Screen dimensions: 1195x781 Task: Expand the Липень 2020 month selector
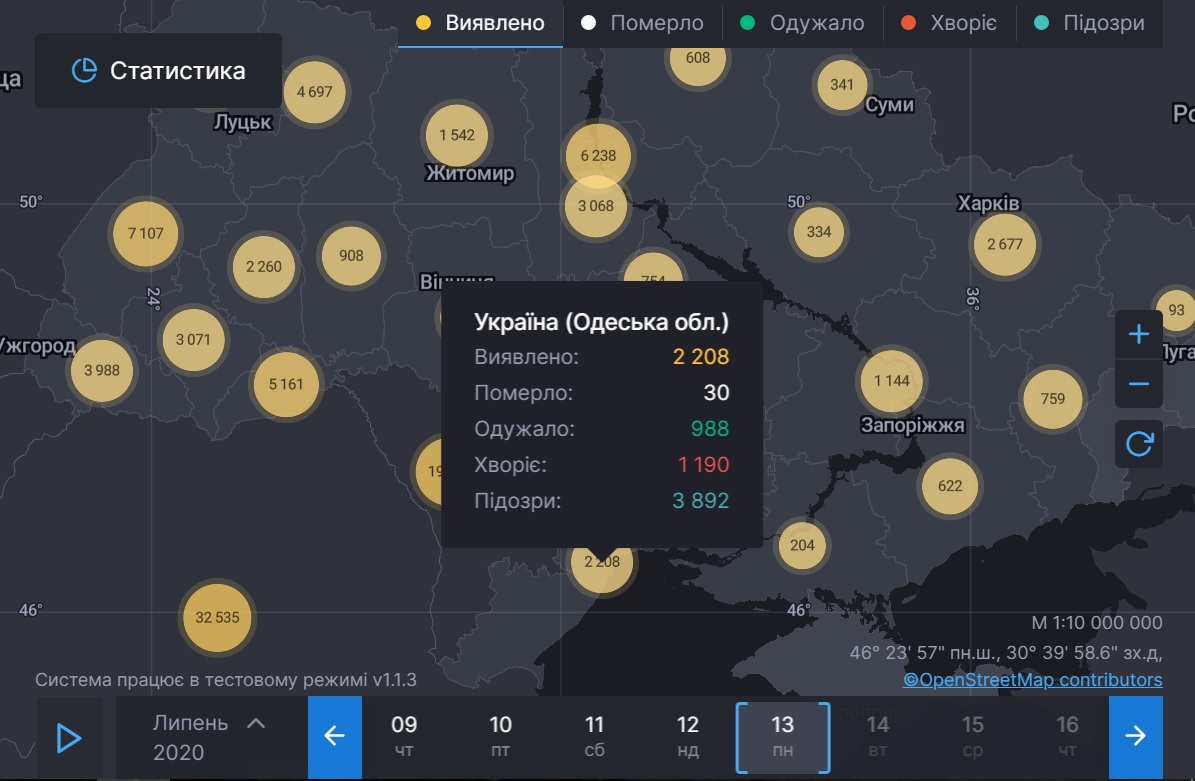[210, 737]
